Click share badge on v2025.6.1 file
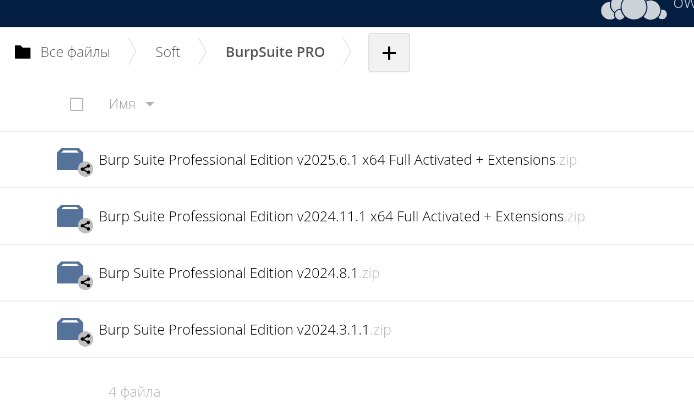This screenshot has width=694, height=412. (85, 169)
